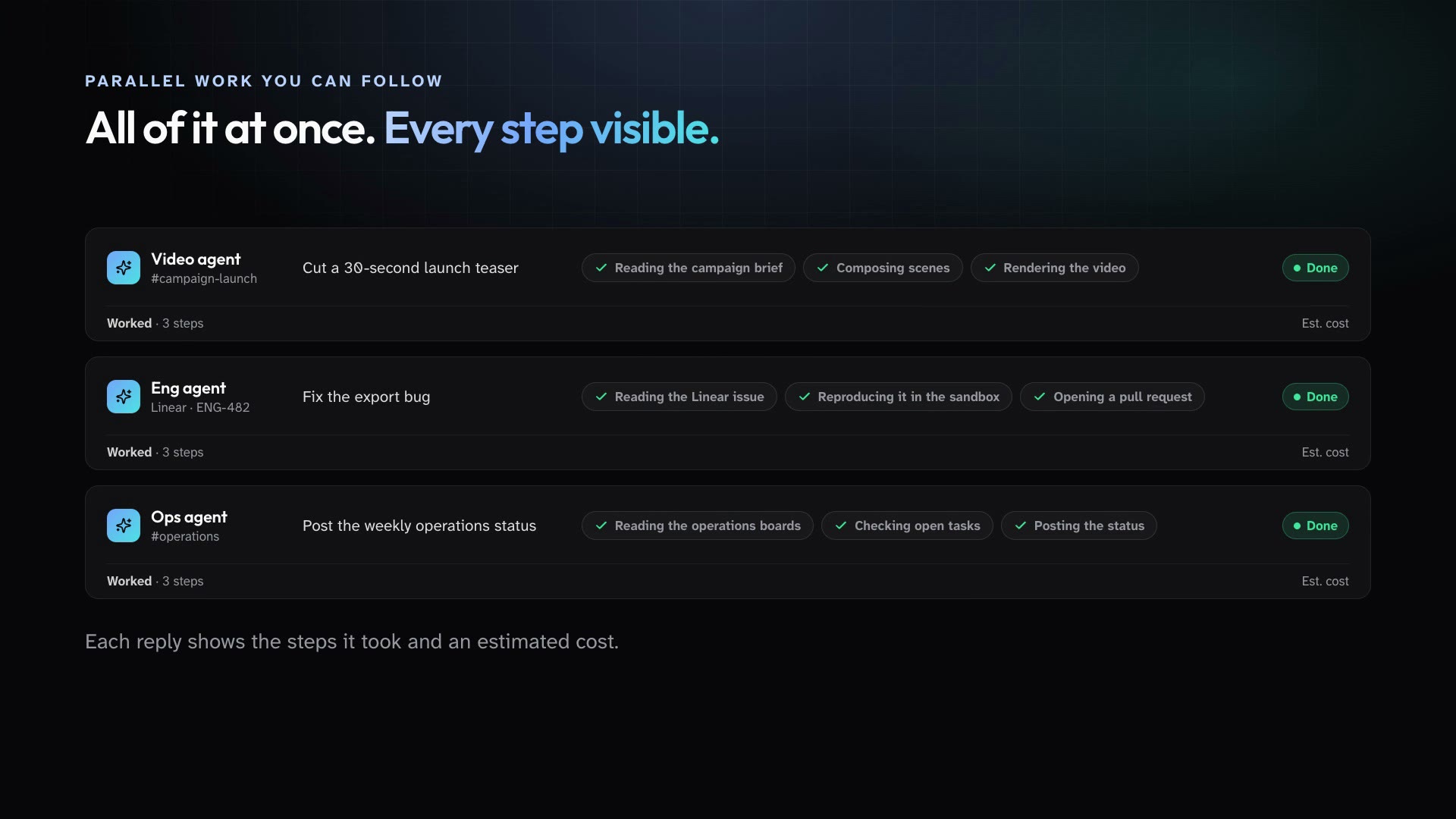The height and width of the screenshot is (819, 1456).
Task: Click Est. cost in the Eng agent card
Action: [x=1326, y=452]
